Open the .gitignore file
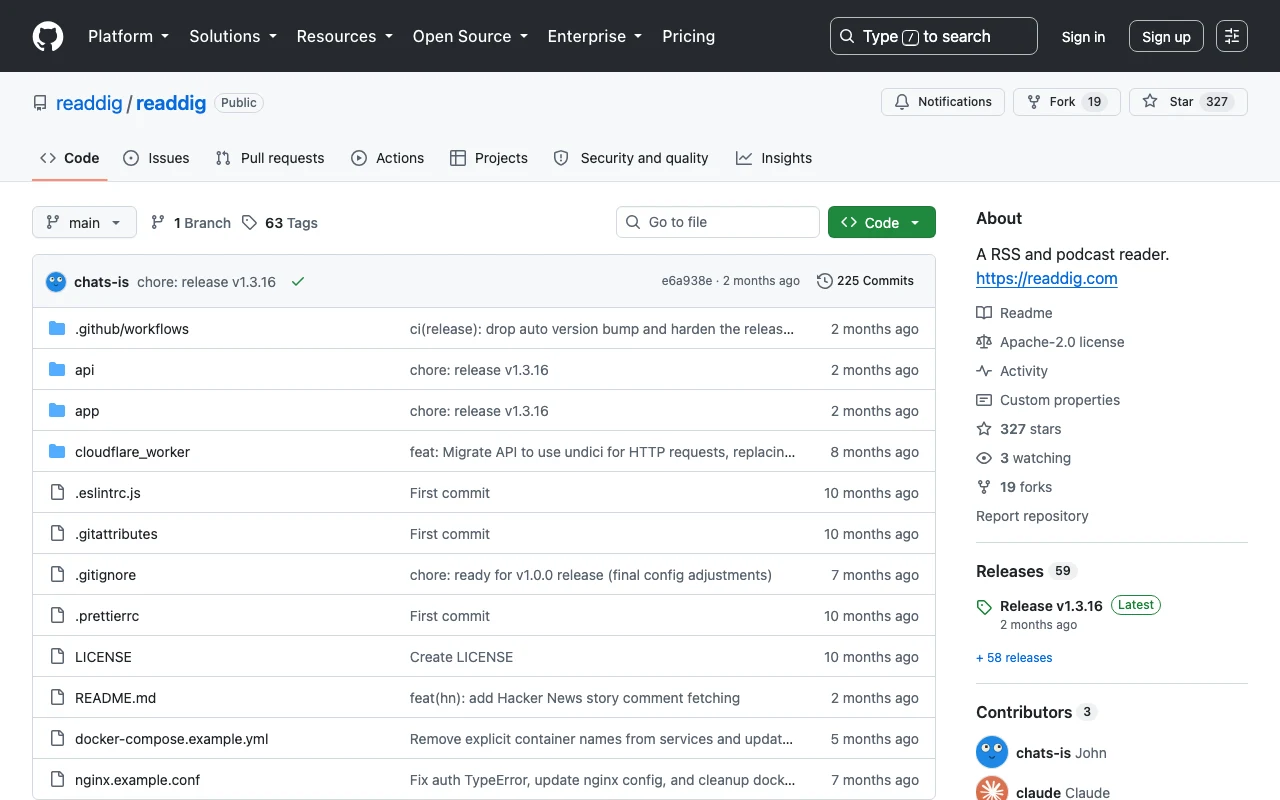 tap(105, 575)
